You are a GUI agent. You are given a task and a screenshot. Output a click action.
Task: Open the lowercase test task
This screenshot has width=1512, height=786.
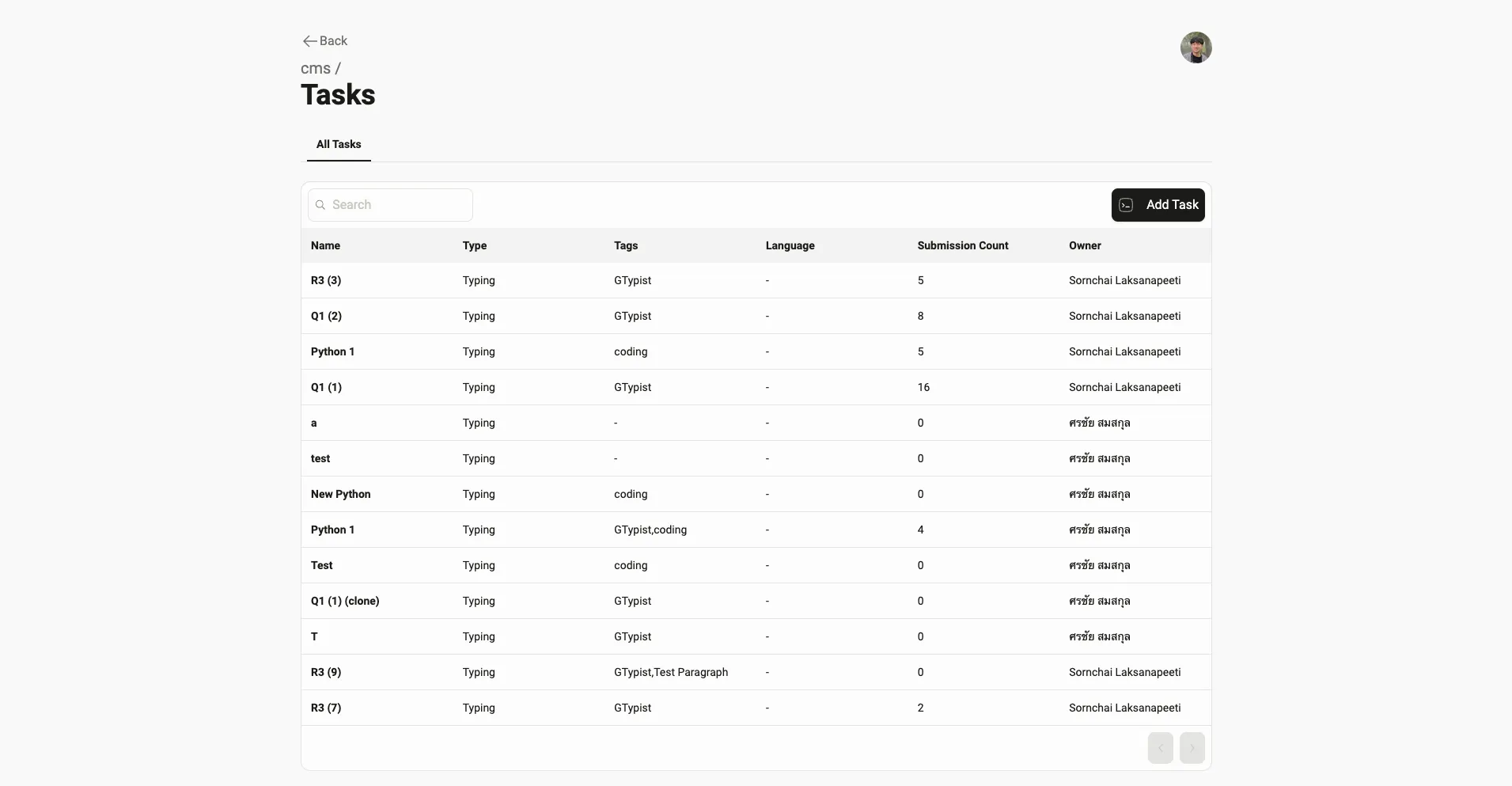point(320,458)
